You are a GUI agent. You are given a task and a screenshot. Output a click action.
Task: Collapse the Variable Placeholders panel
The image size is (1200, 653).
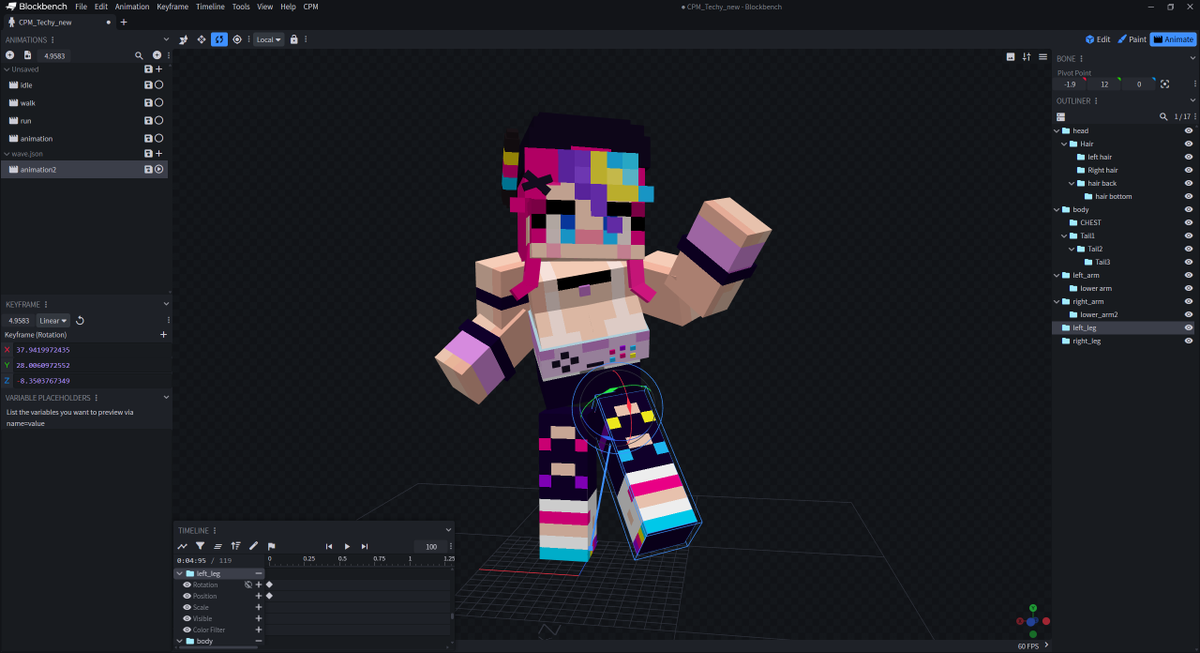[166, 398]
